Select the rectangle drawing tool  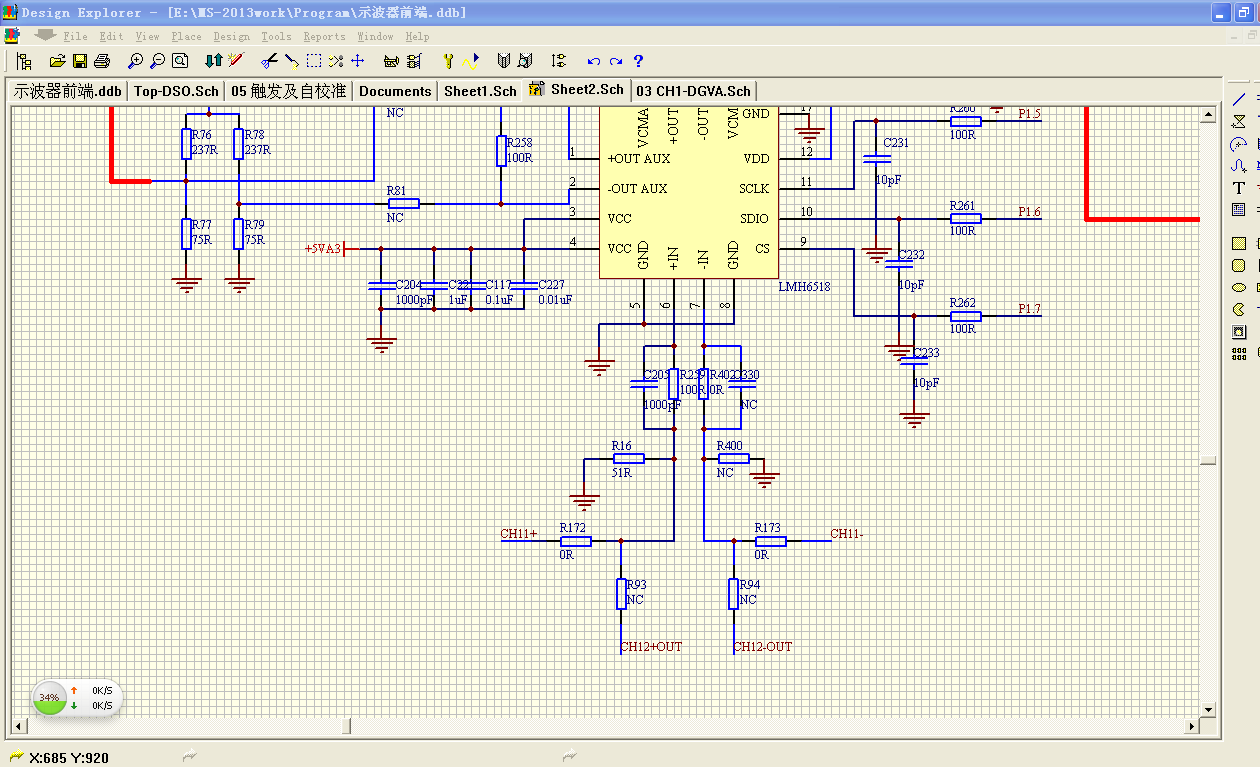1239,243
